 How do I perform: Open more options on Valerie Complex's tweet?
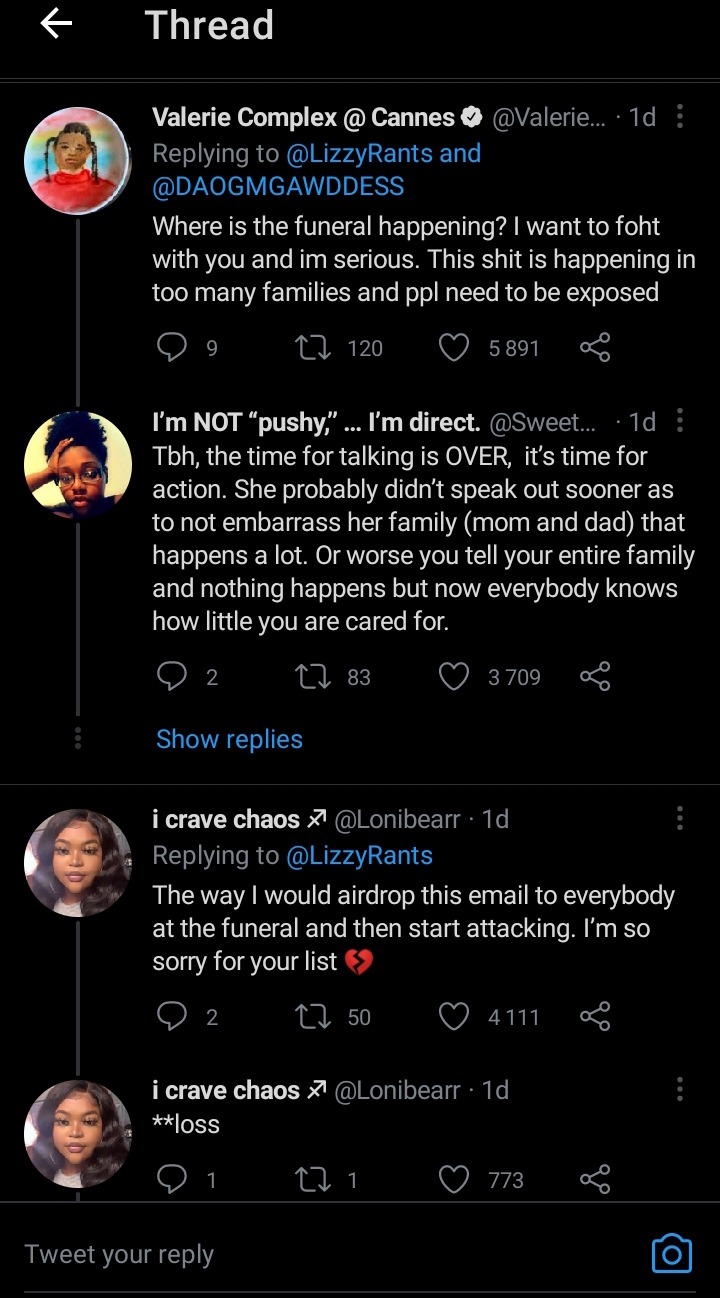(680, 117)
